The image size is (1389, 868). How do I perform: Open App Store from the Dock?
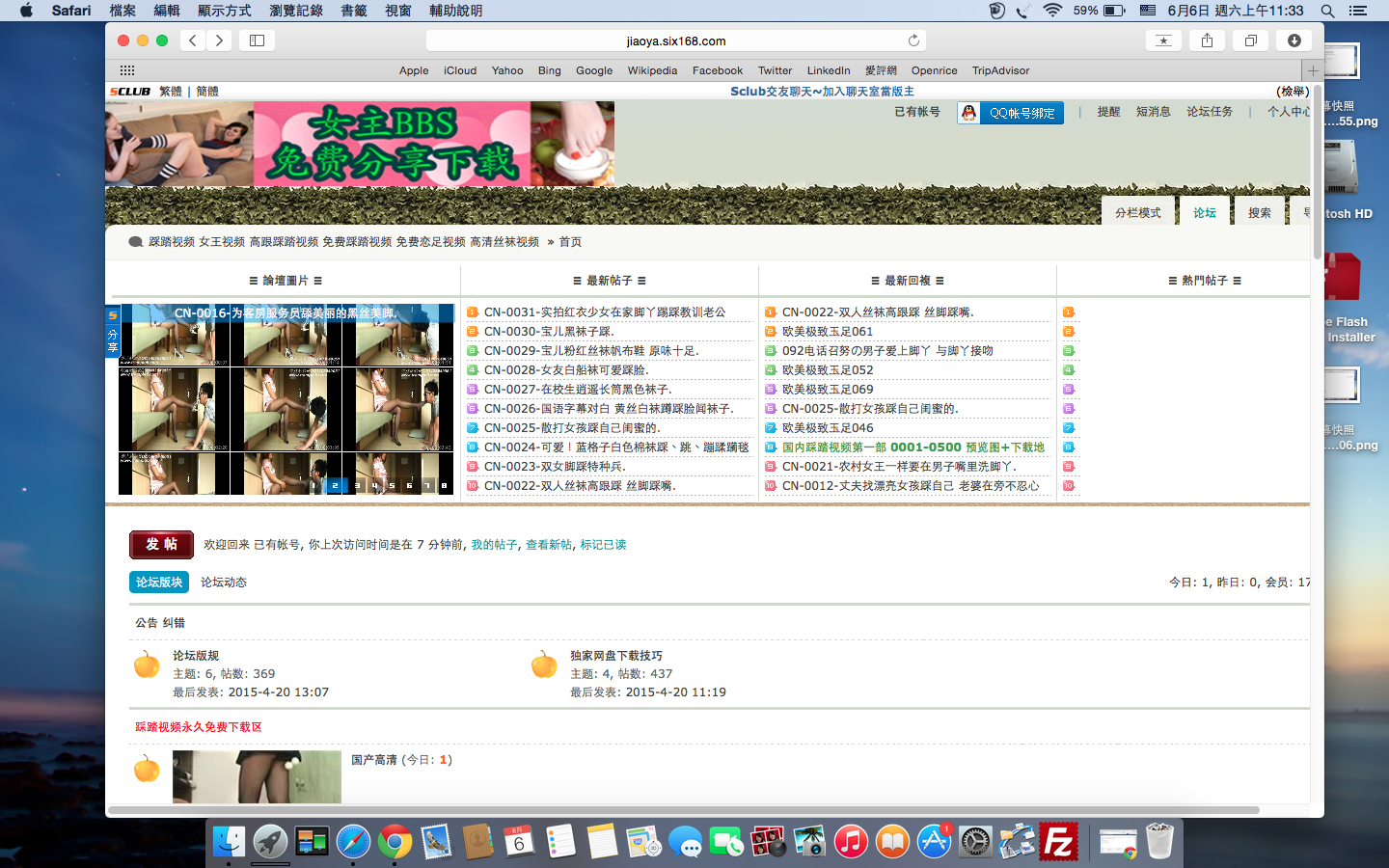[934, 842]
